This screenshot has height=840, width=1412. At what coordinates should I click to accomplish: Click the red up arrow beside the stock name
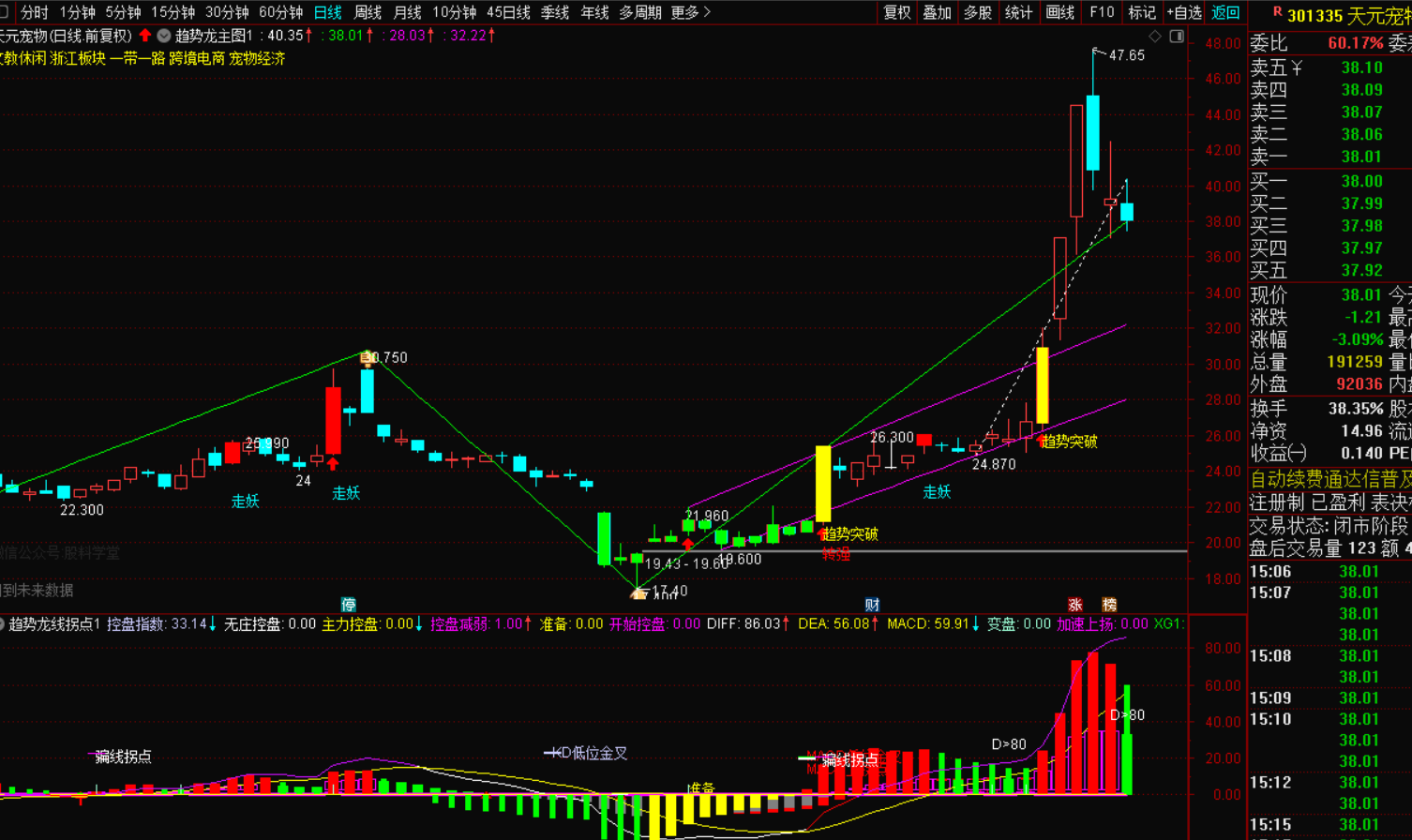(x=145, y=36)
